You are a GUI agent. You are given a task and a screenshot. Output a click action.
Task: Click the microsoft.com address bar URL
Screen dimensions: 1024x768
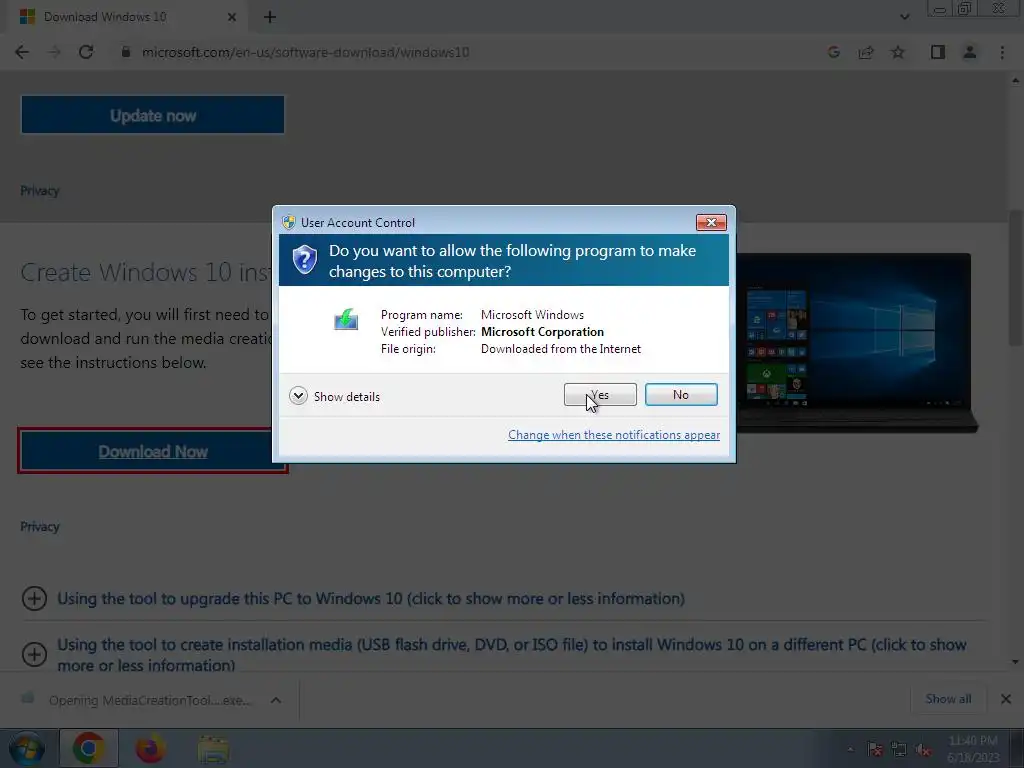click(x=306, y=52)
